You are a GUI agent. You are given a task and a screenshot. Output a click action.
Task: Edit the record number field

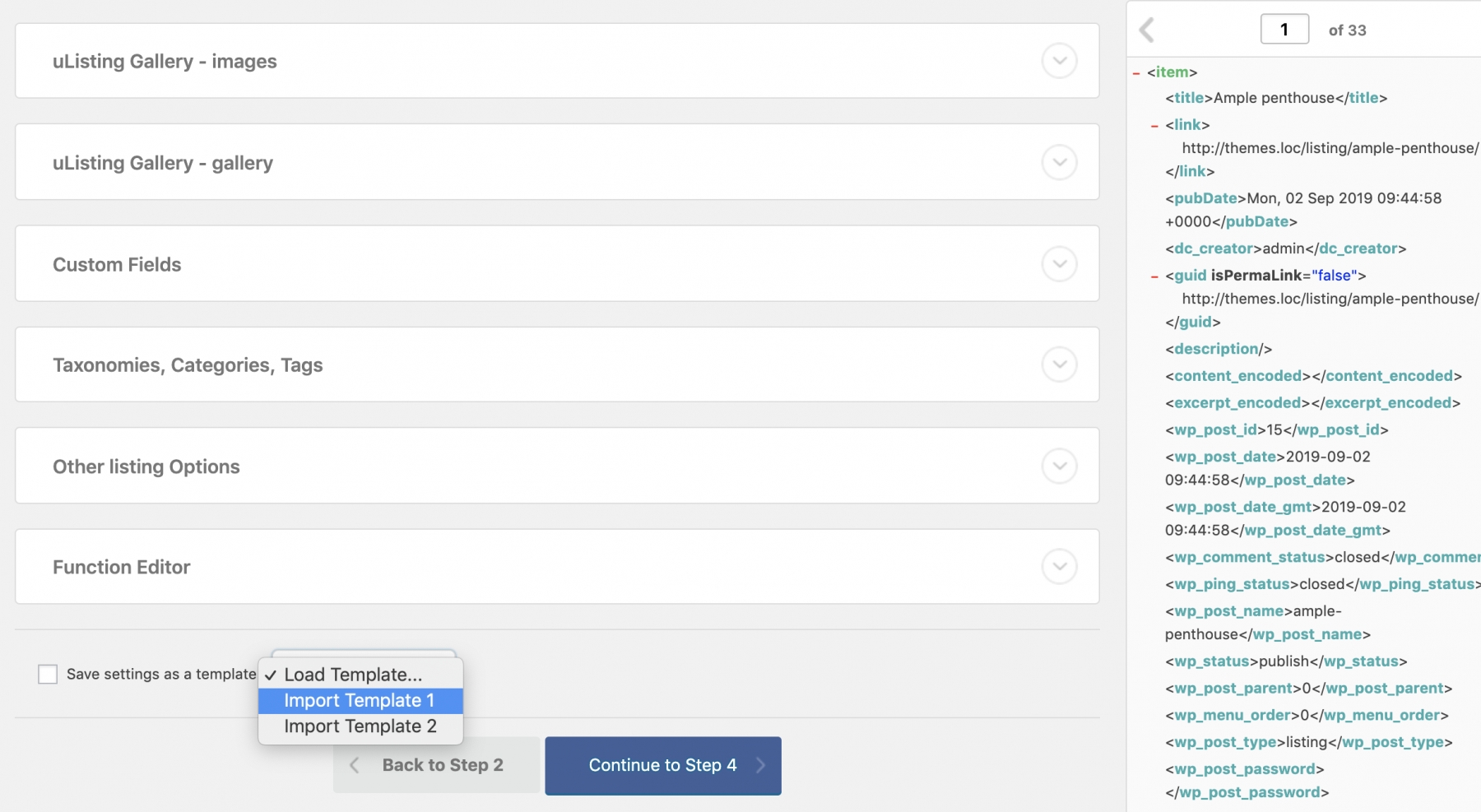point(1284,30)
